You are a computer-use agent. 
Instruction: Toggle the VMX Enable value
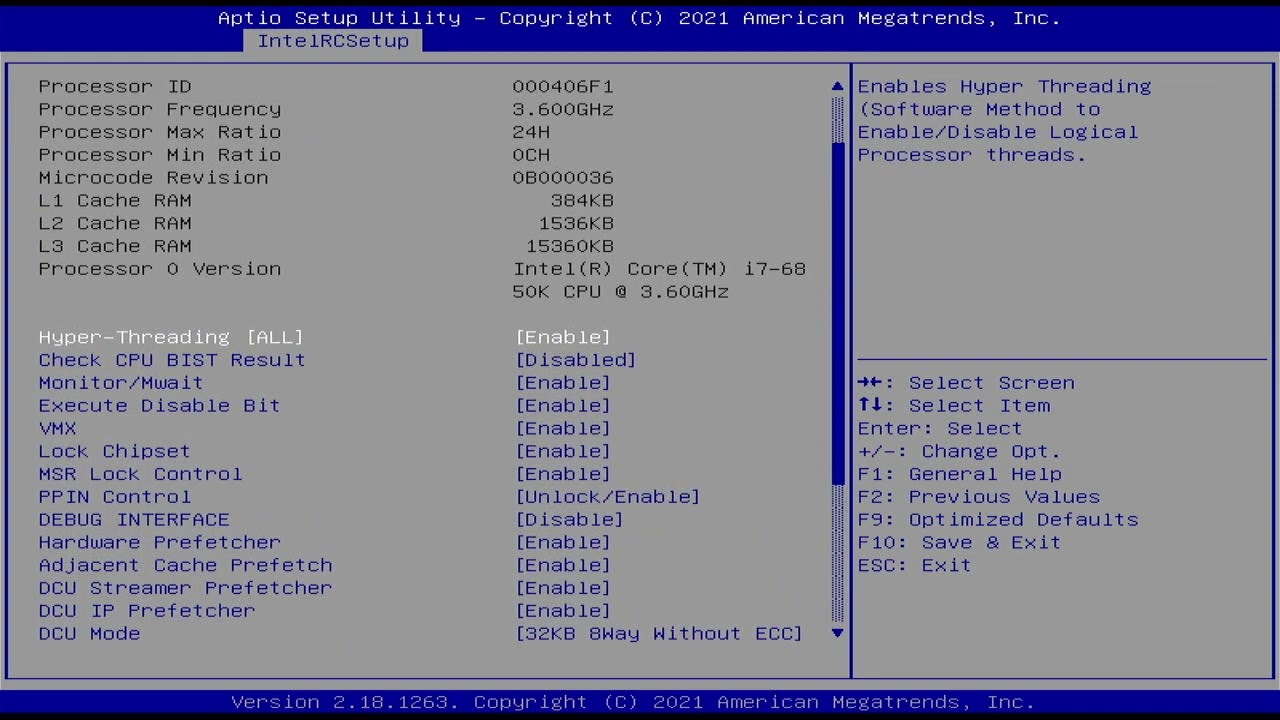[562, 428]
